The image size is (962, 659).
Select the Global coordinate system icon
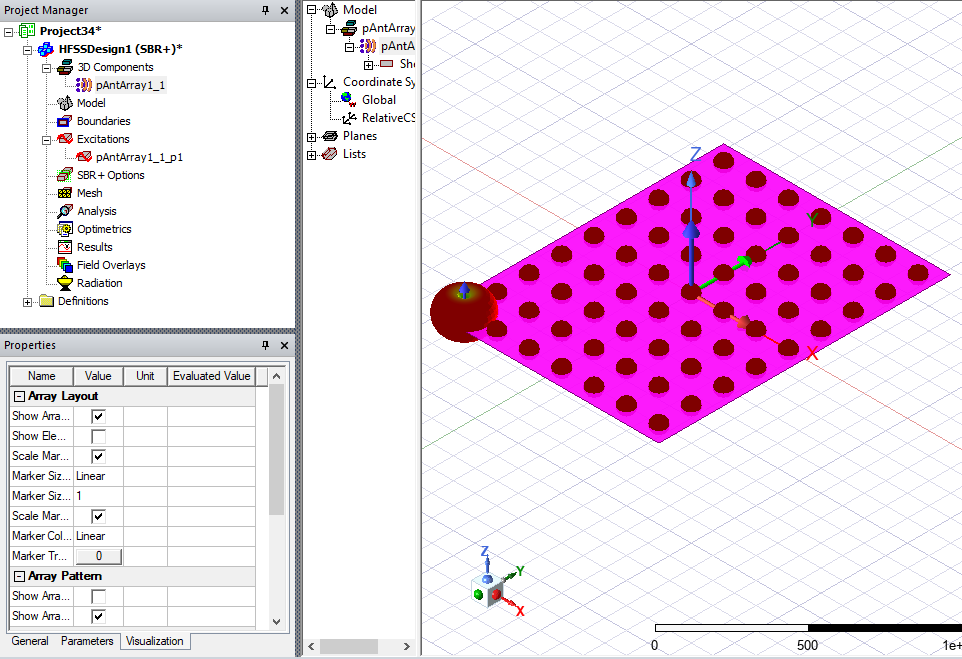pos(348,99)
